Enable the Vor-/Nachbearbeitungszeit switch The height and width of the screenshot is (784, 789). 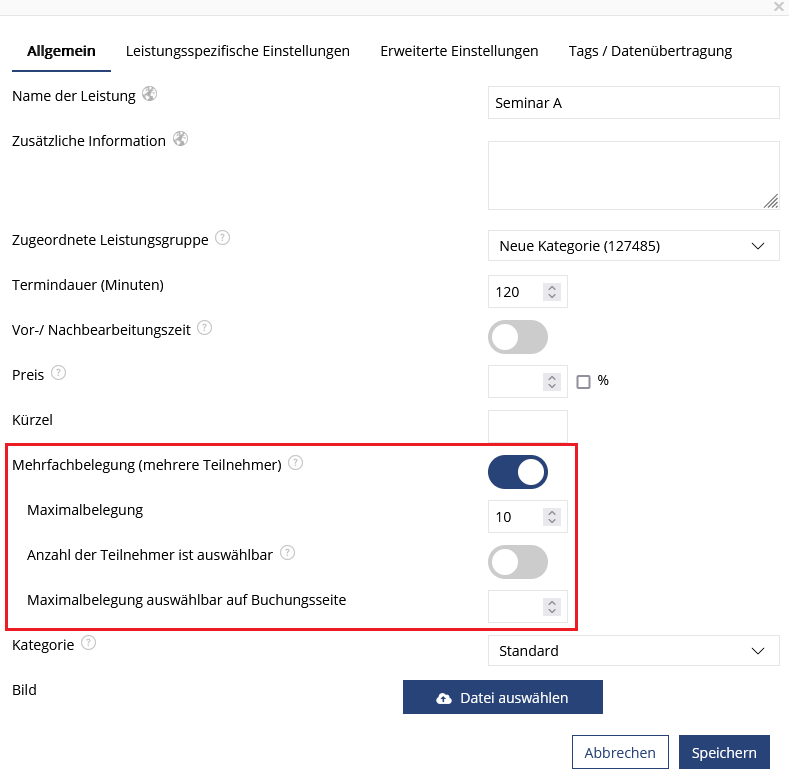click(x=518, y=337)
